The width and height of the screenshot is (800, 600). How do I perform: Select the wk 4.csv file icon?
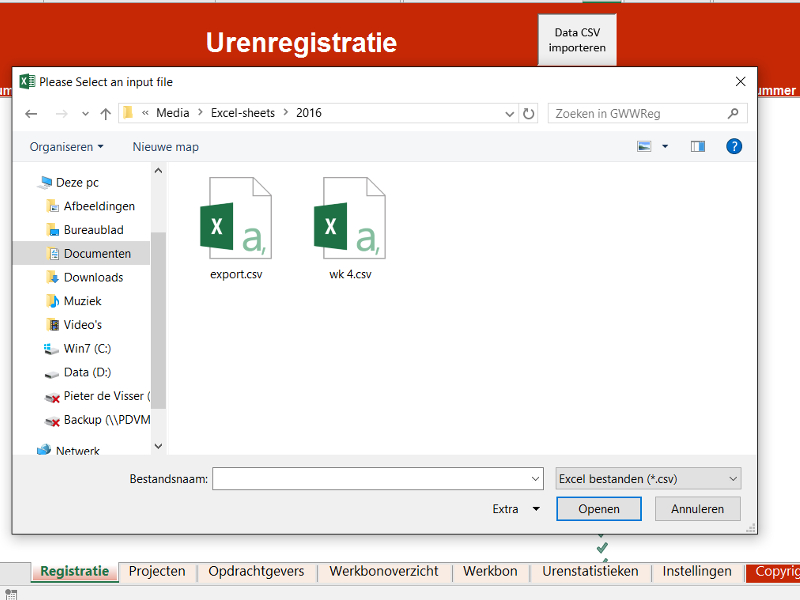[x=350, y=218]
